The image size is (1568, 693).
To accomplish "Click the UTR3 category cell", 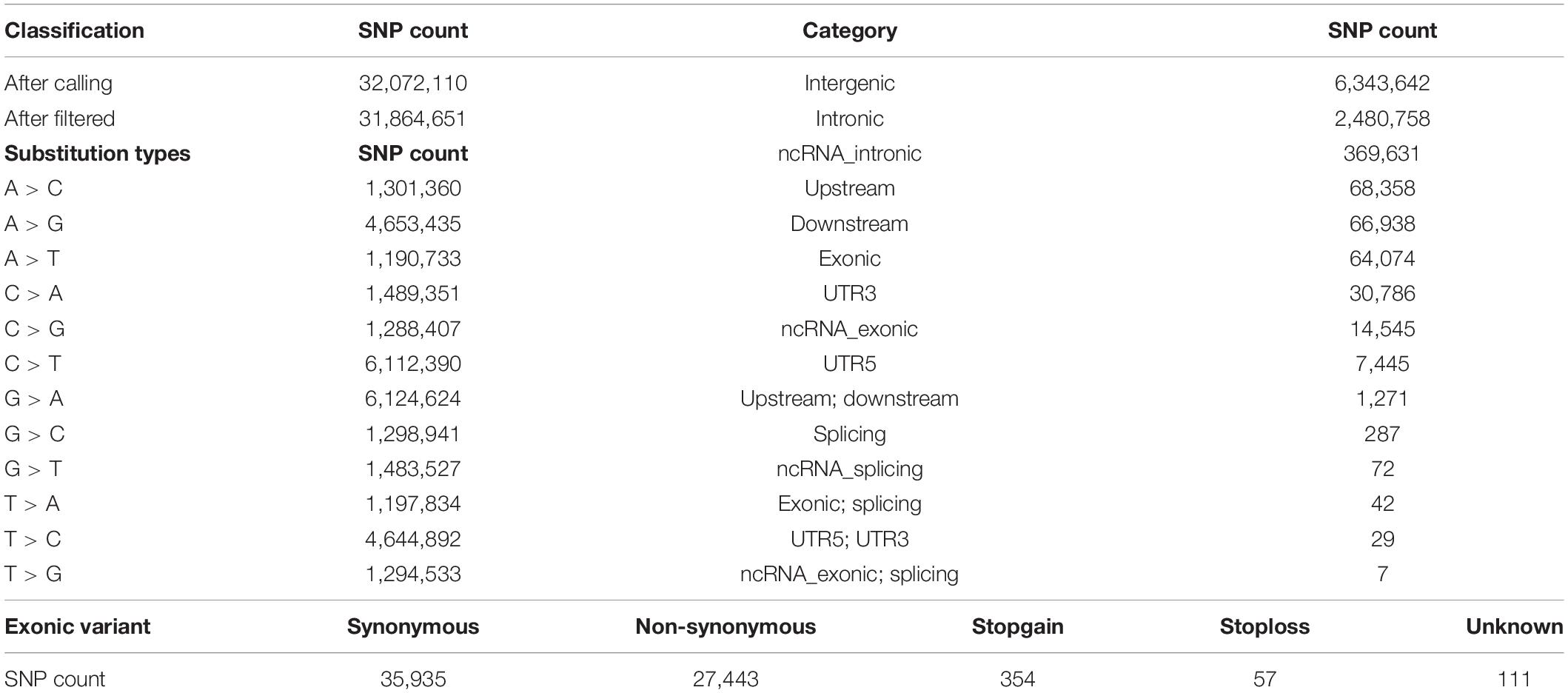I will [849, 293].
